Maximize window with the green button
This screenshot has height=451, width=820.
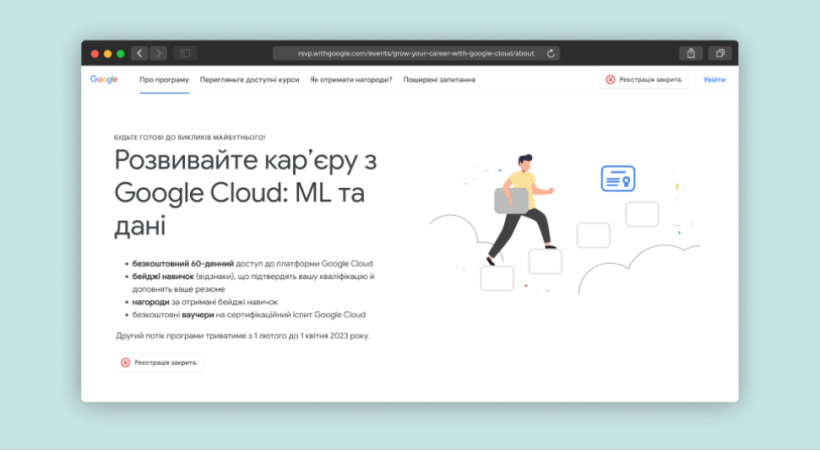121,54
